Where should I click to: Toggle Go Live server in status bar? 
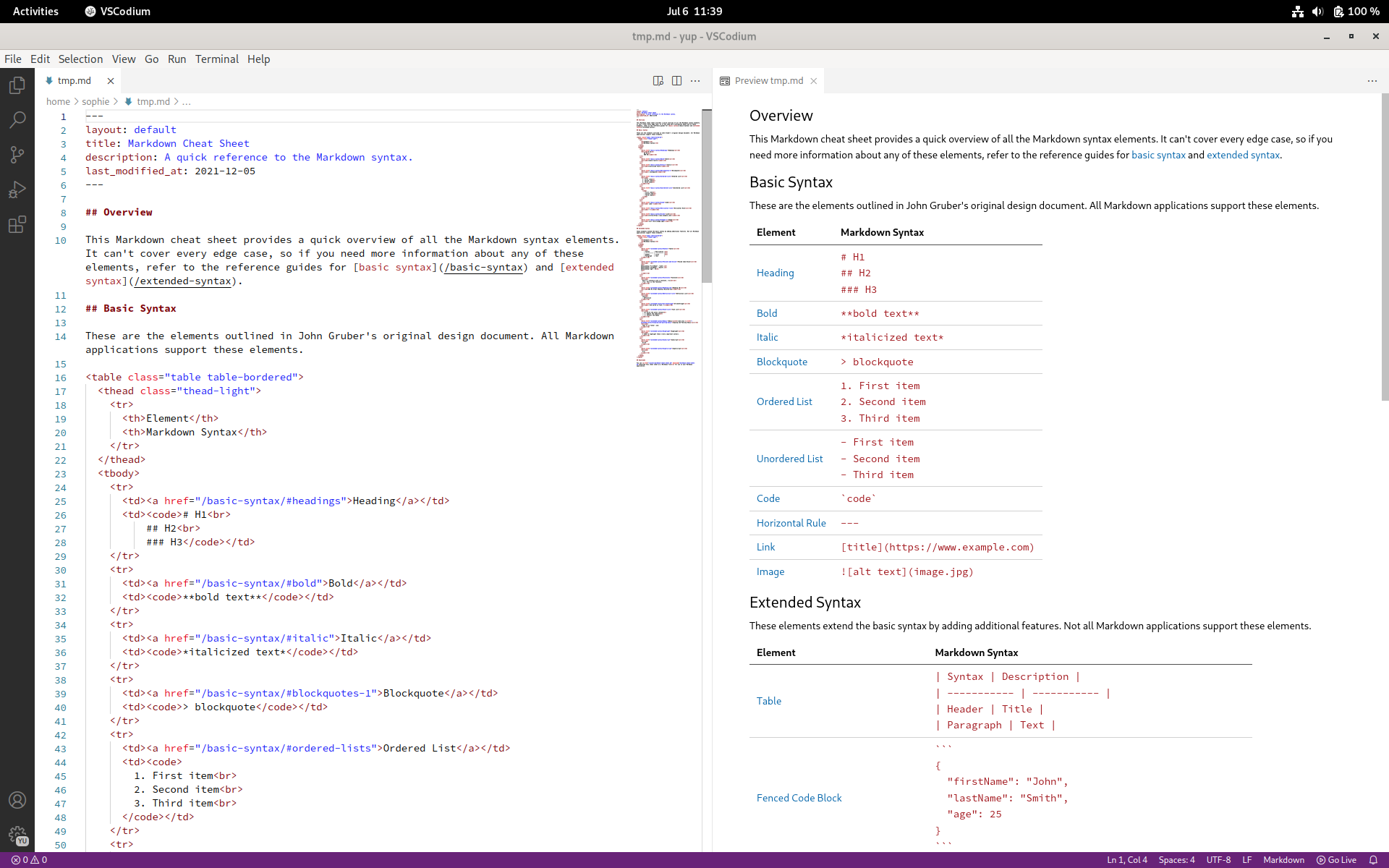point(1336,860)
